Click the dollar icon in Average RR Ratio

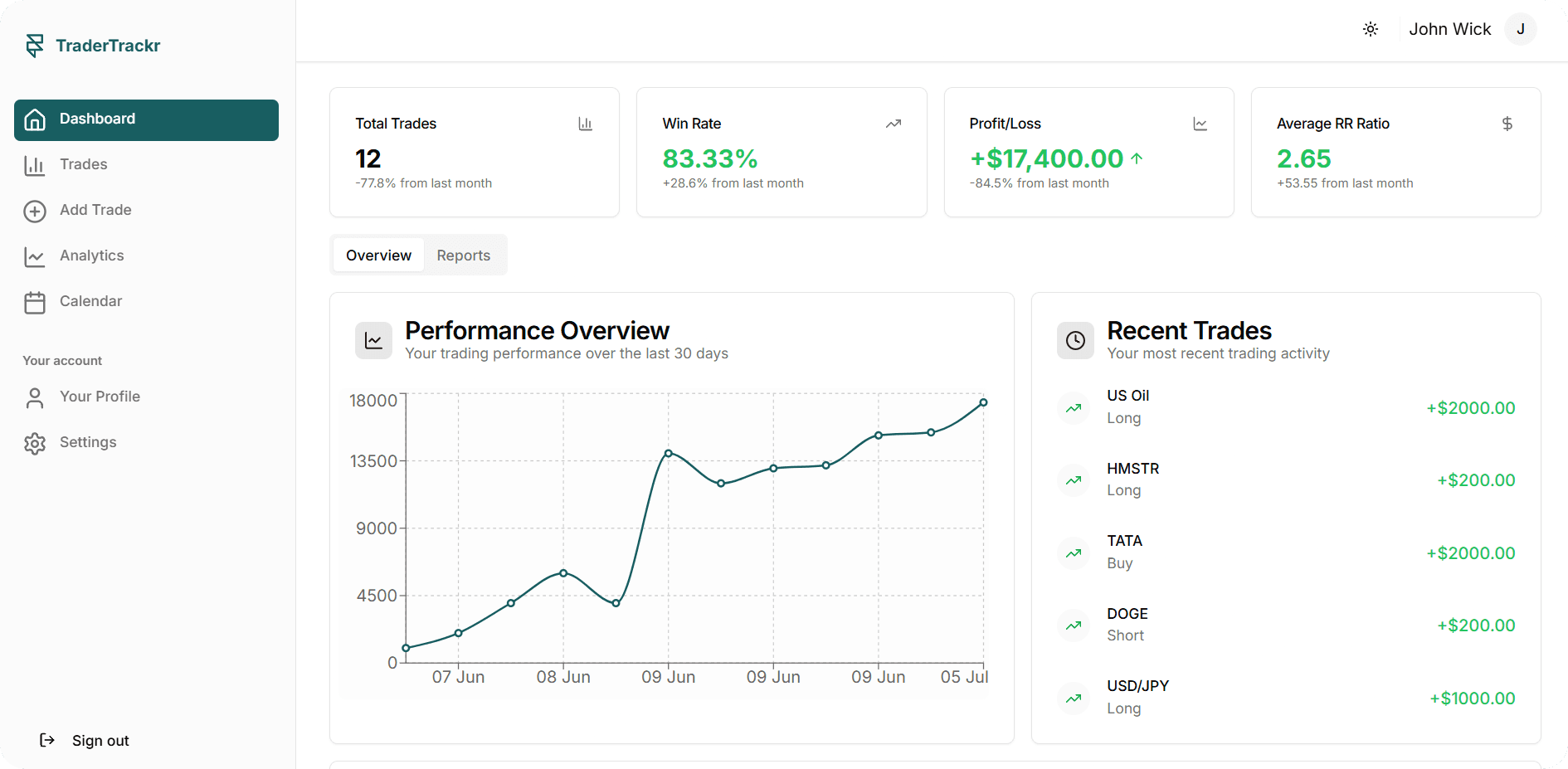pyautogui.click(x=1507, y=124)
